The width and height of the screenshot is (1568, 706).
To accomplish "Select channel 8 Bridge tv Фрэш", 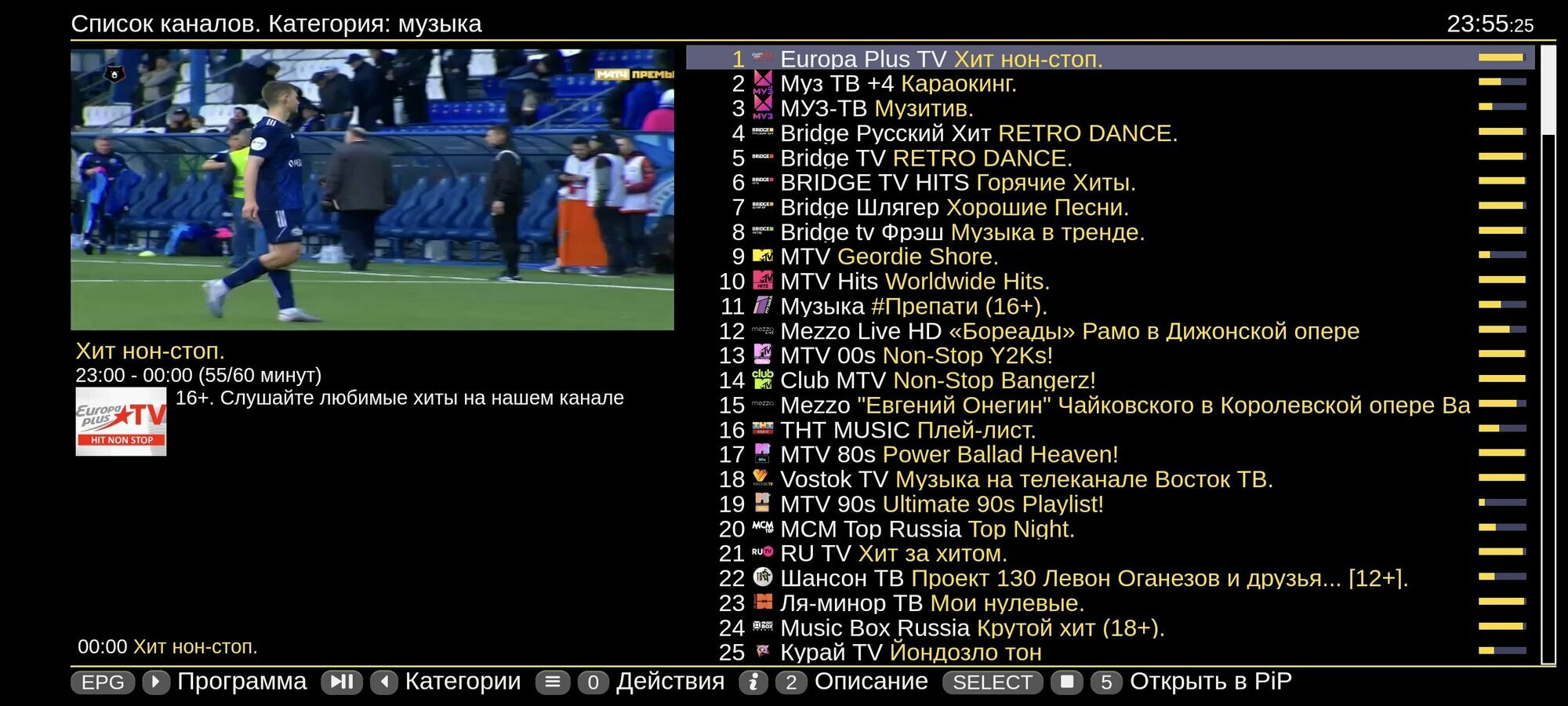I will [x=1109, y=232].
